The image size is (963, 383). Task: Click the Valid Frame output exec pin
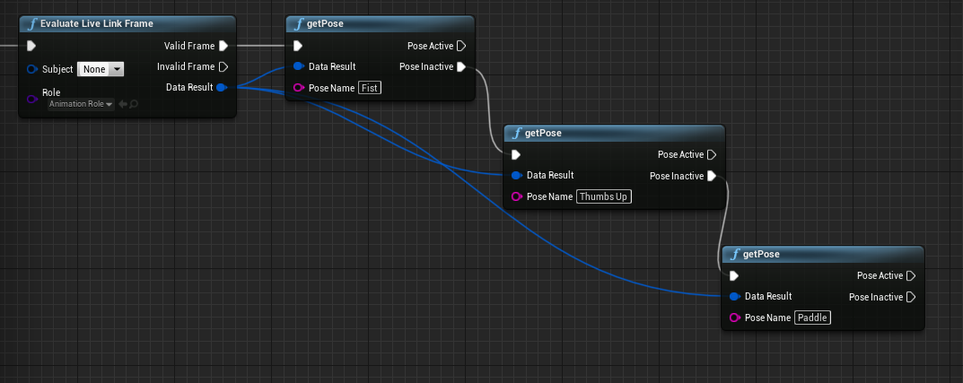point(224,45)
